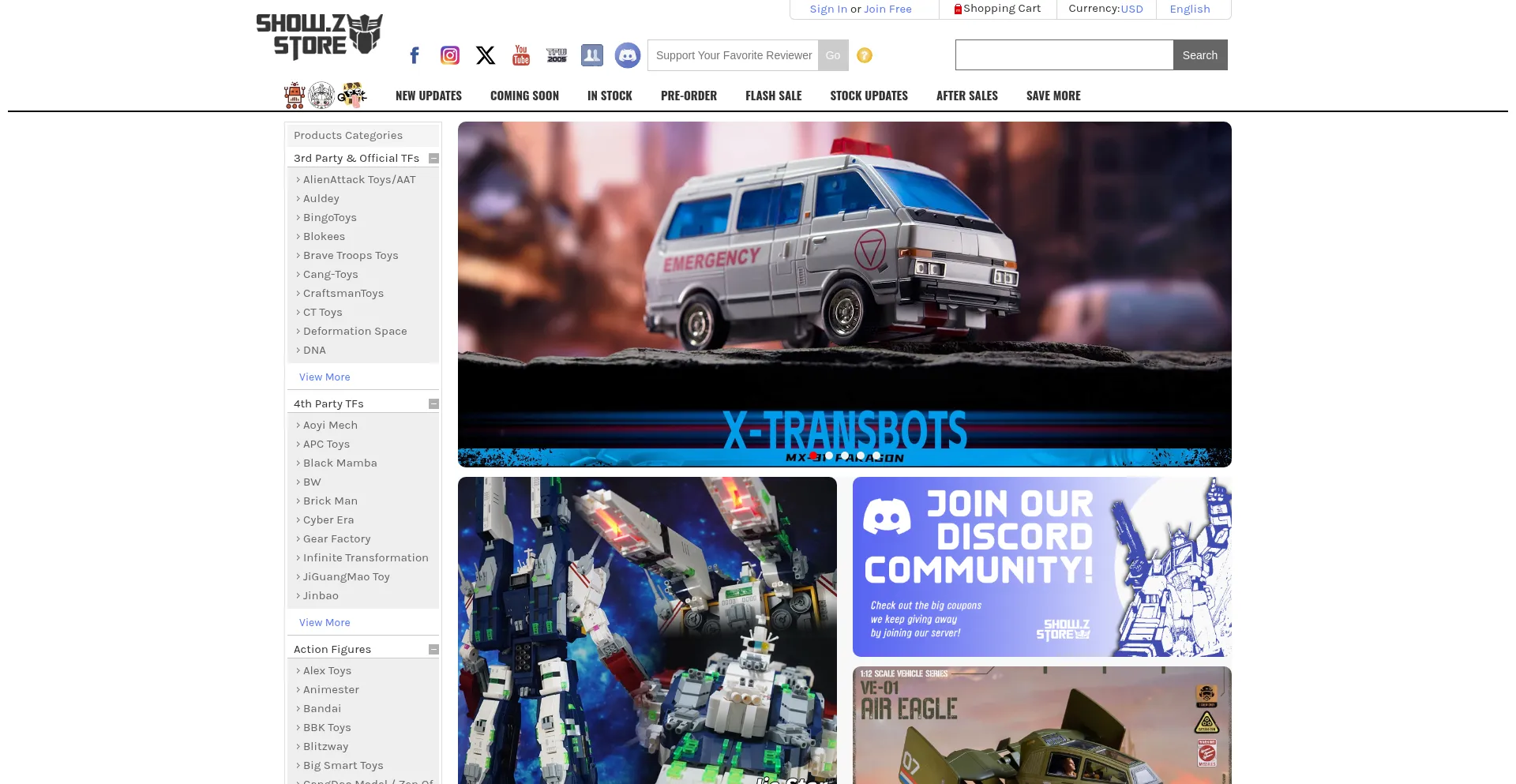
Task: Click the Instagram social icon
Action: pos(449,55)
